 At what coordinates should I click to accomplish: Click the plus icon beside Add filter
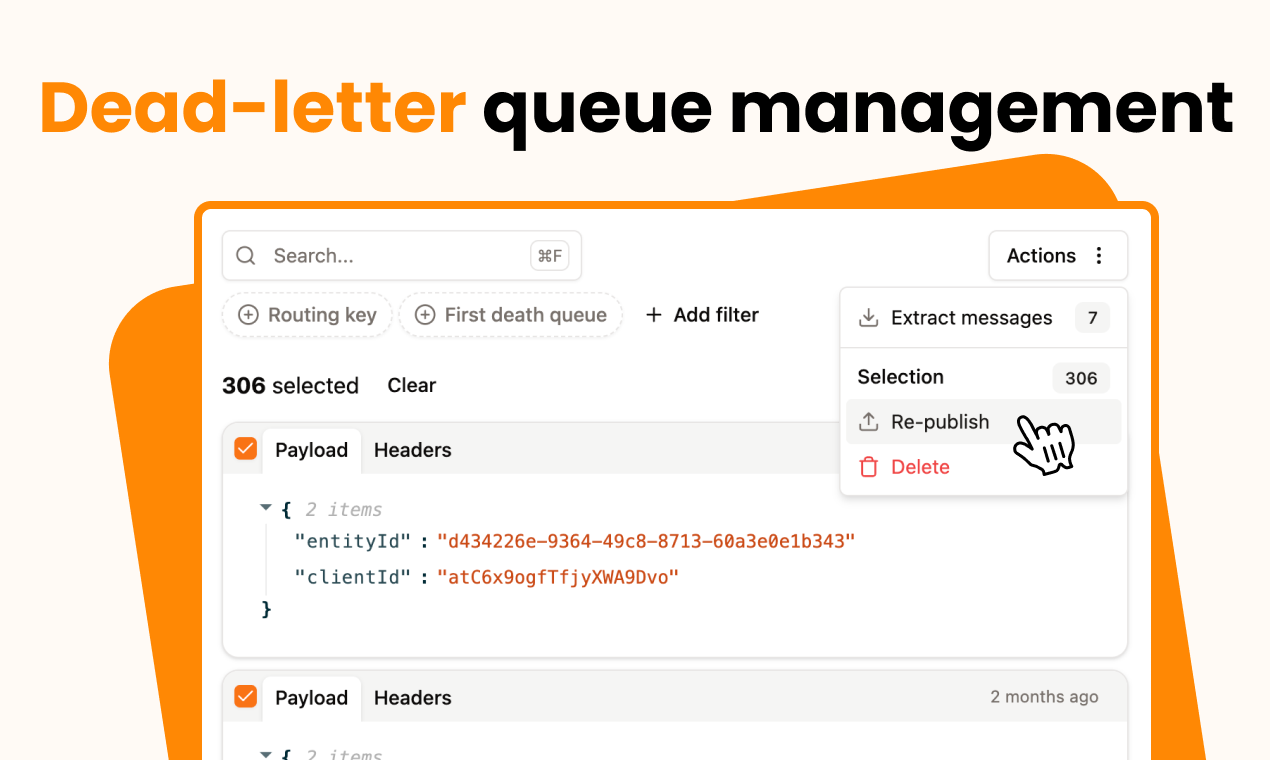(x=654, y=315)
